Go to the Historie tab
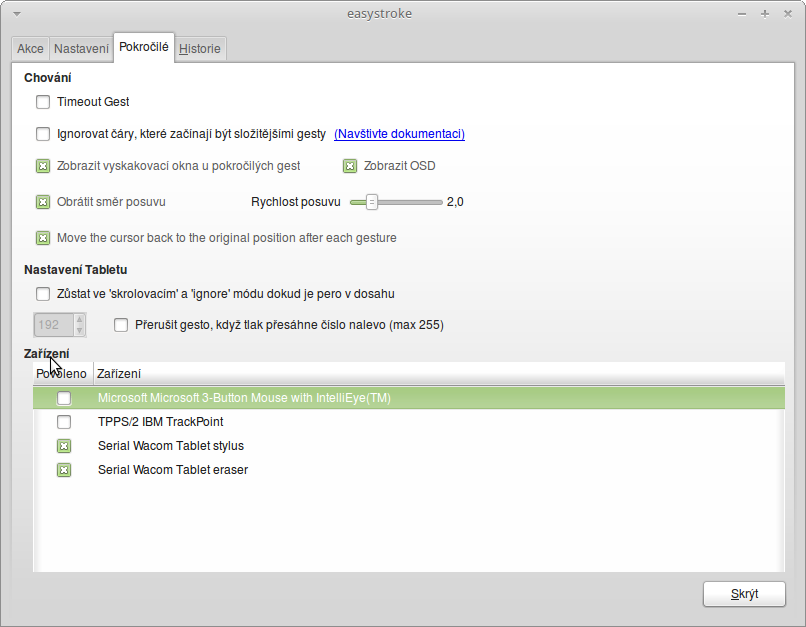Image resolution: width=806 pixels, height=627 pixels. 200,49
